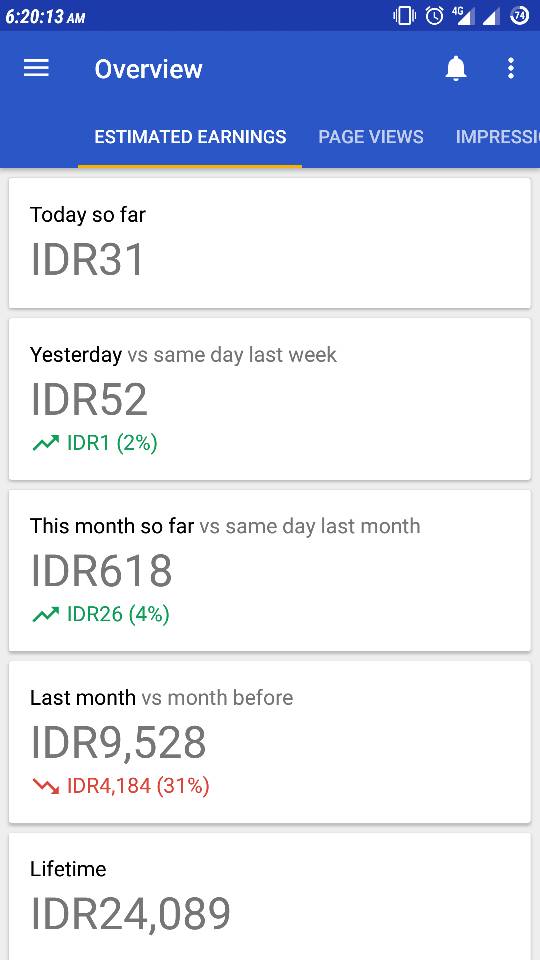
Task: Open the Today so far earnings card
Action: tap(269, 243)
